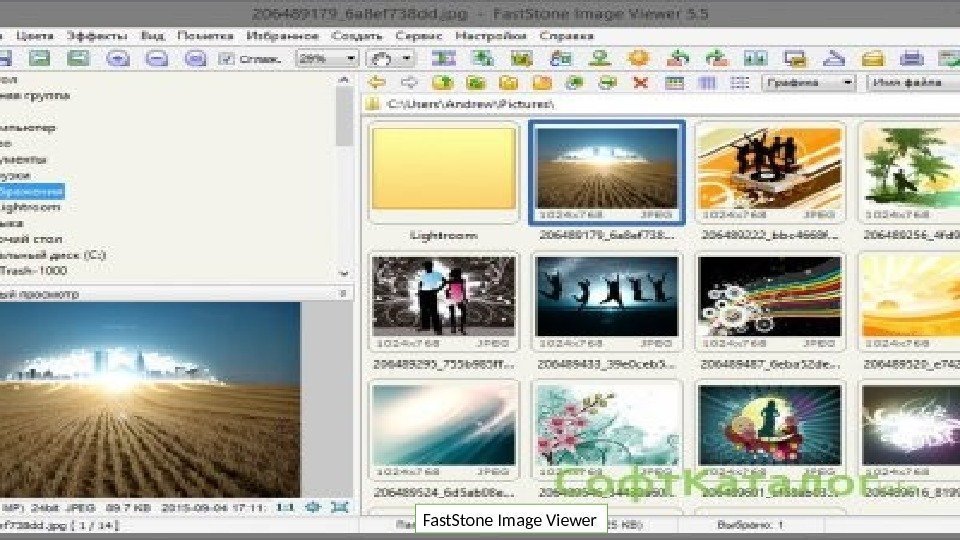Screen dimensions: 960x540
Task: Click folder tree scrollbar up arrow
Action: point(344,80)
